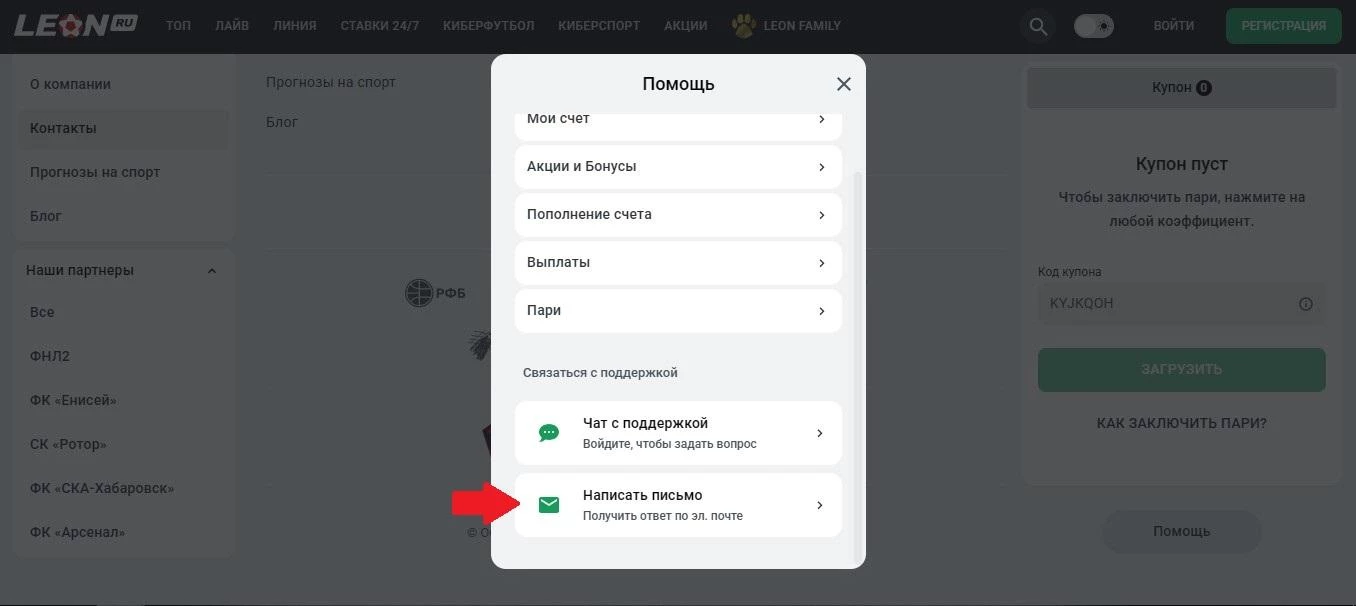
Task: Switch to the ЛАЙВ section
Action: 232,26
